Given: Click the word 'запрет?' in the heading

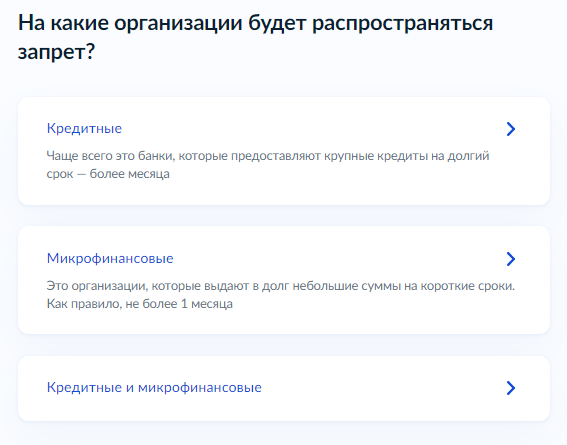Looking at the screenshot, I should [56, 52].
